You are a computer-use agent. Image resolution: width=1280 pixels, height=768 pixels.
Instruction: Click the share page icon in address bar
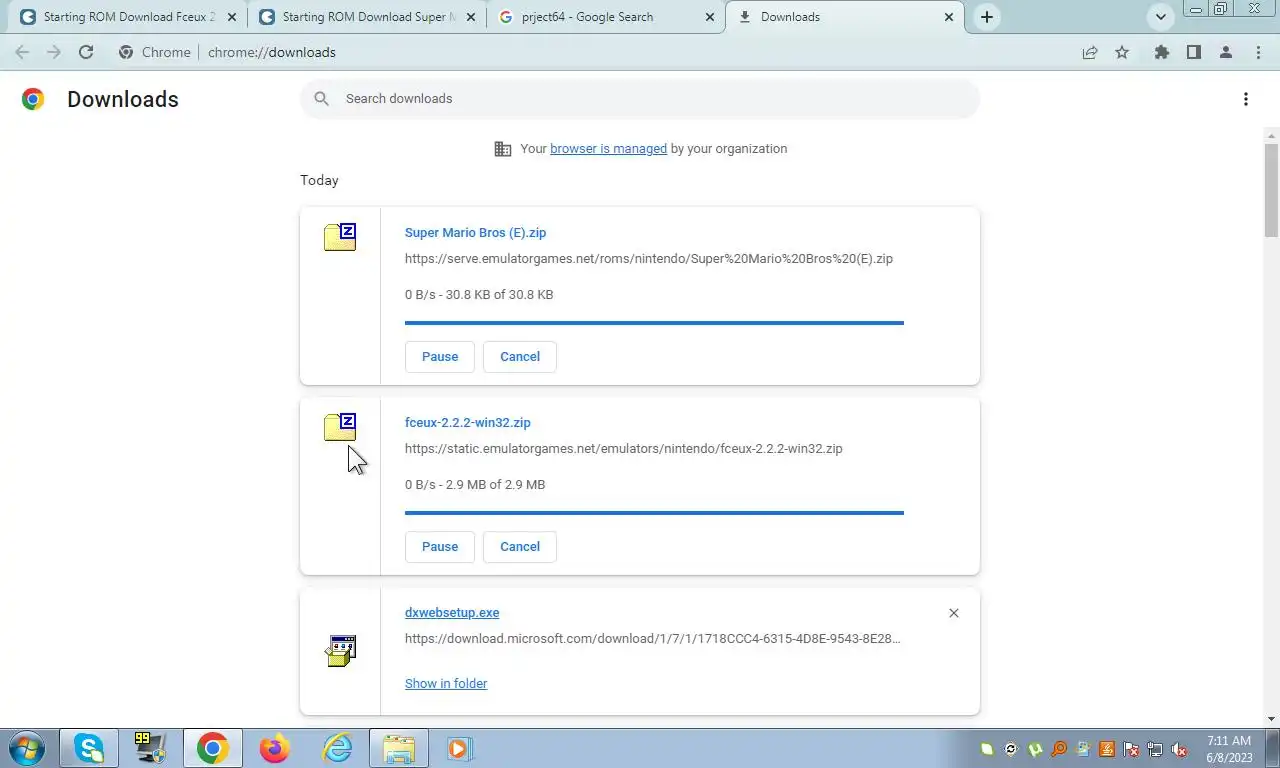pos(1090,52)
